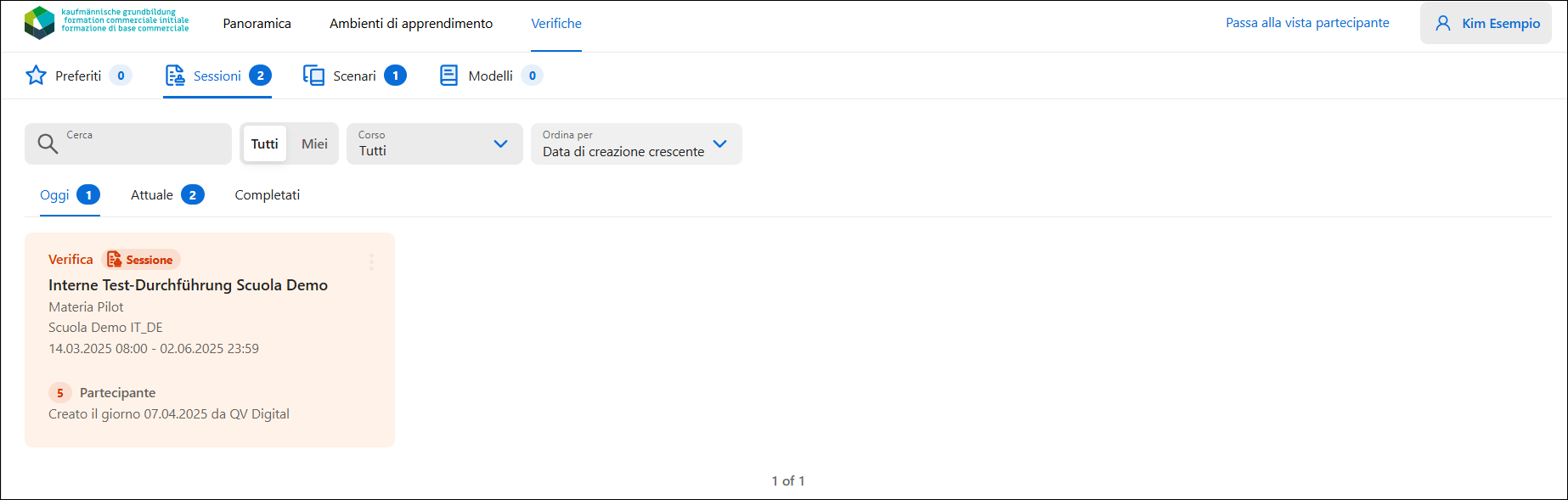Click the user profile icon beside Kim Esempio
Image resolution: width=1568 pixels, height=500 pixels.
tap(1443, 23)
